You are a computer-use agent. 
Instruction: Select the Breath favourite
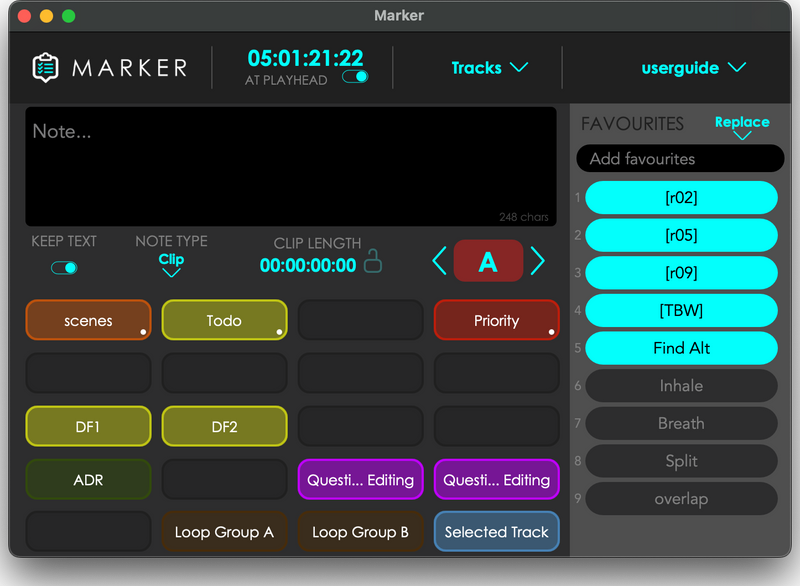point(681,423)
